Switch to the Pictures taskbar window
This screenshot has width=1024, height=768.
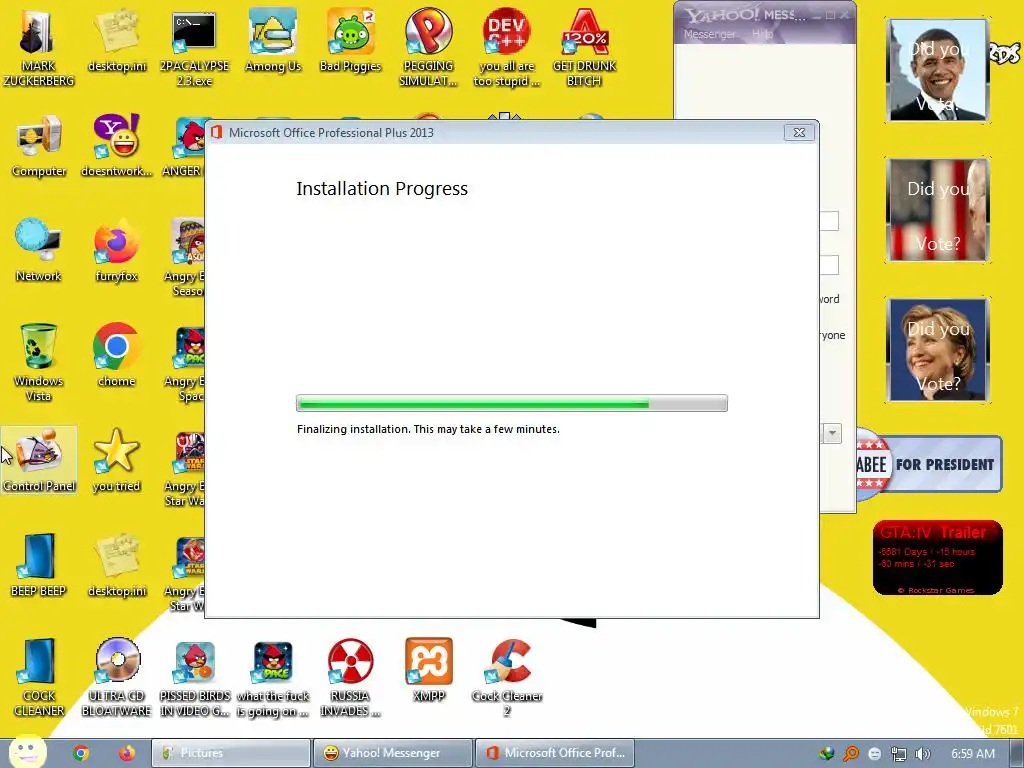click(231, 753)
